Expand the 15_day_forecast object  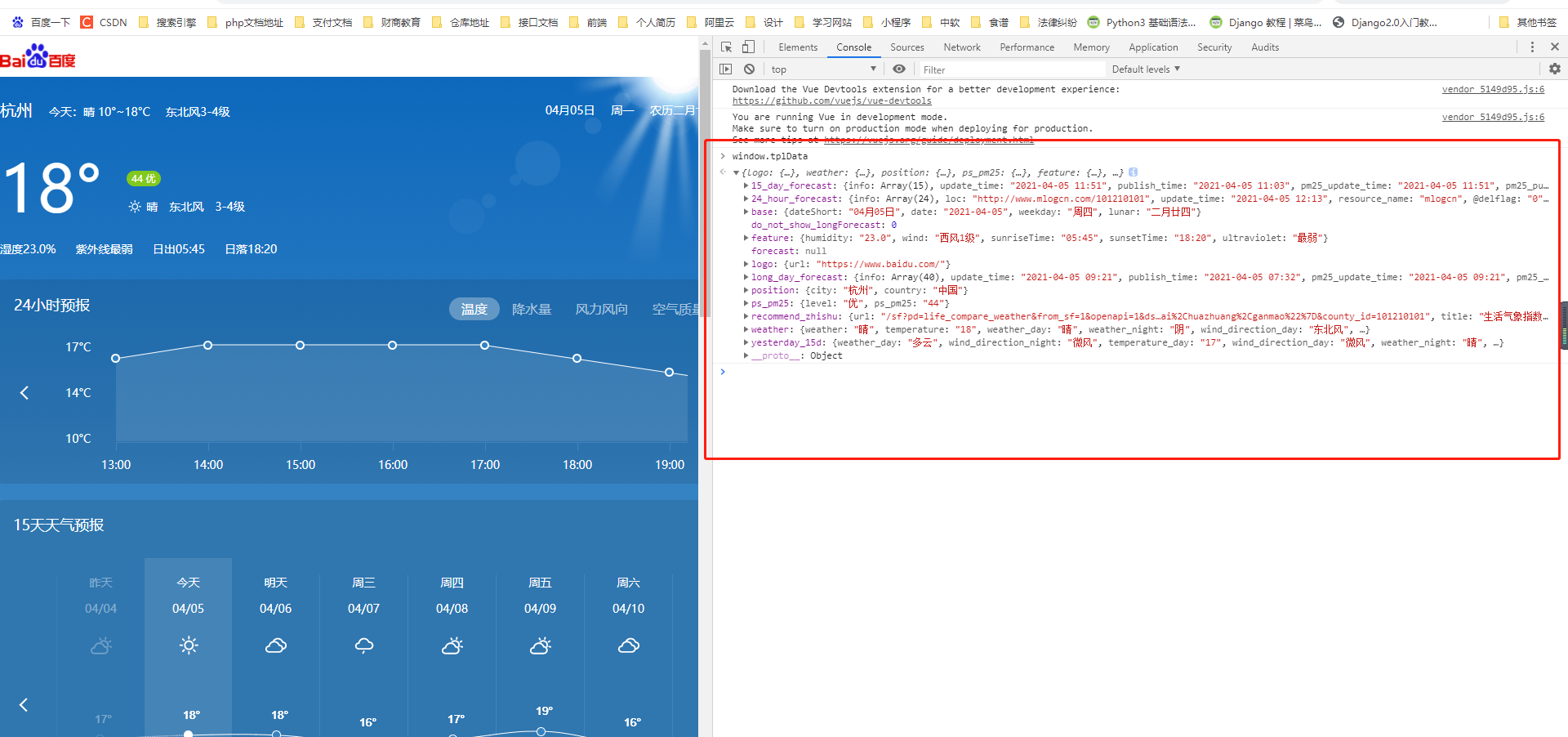[x=746, y=185]
